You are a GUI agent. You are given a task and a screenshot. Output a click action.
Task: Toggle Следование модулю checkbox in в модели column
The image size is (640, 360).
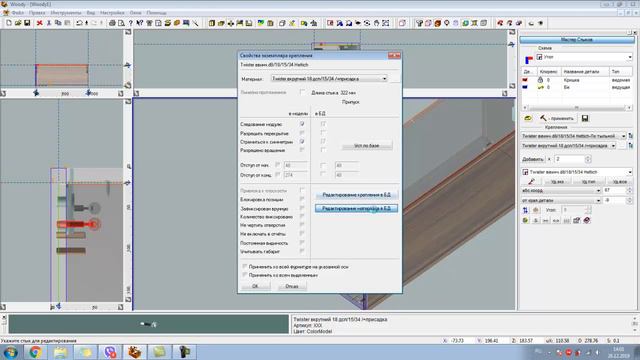pos(302,124)
